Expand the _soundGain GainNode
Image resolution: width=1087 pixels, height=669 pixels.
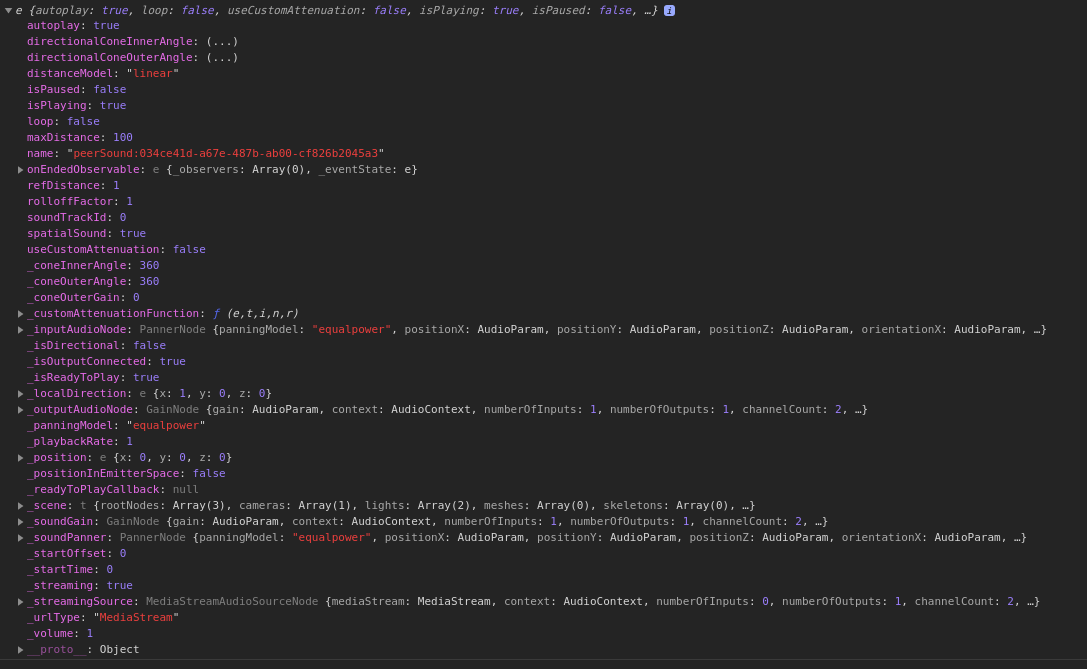click(x=21, y=522)
